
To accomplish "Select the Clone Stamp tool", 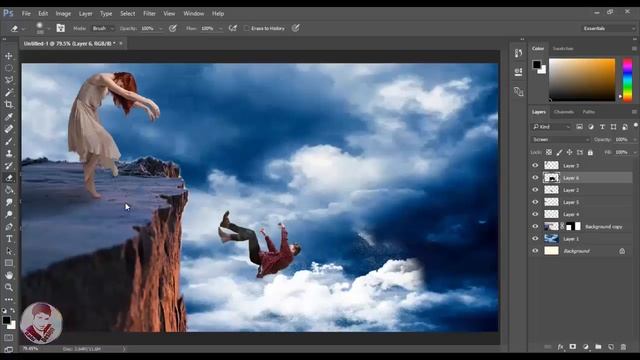I will 9,153.
